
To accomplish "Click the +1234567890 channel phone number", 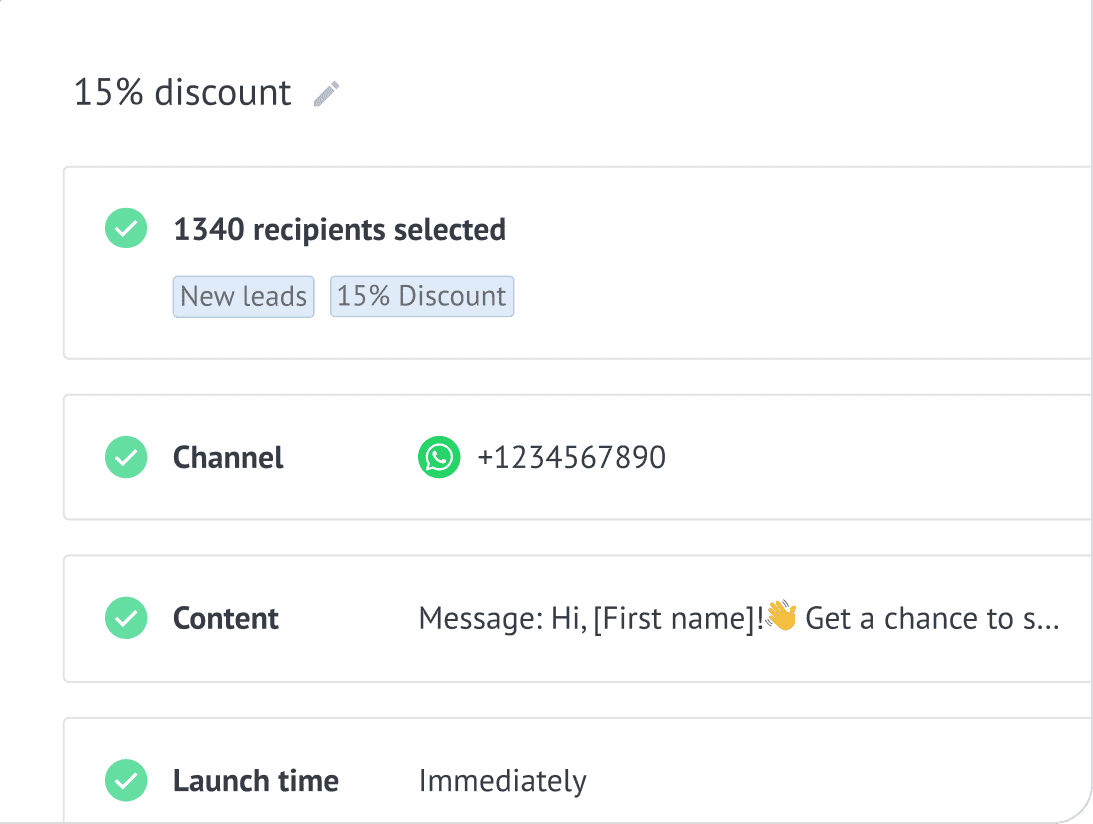I will (571, 458).
